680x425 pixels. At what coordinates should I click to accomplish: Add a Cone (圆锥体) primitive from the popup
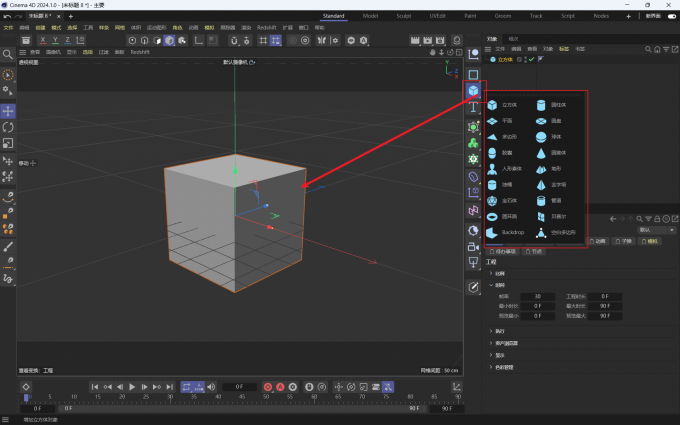click(551, 153)
